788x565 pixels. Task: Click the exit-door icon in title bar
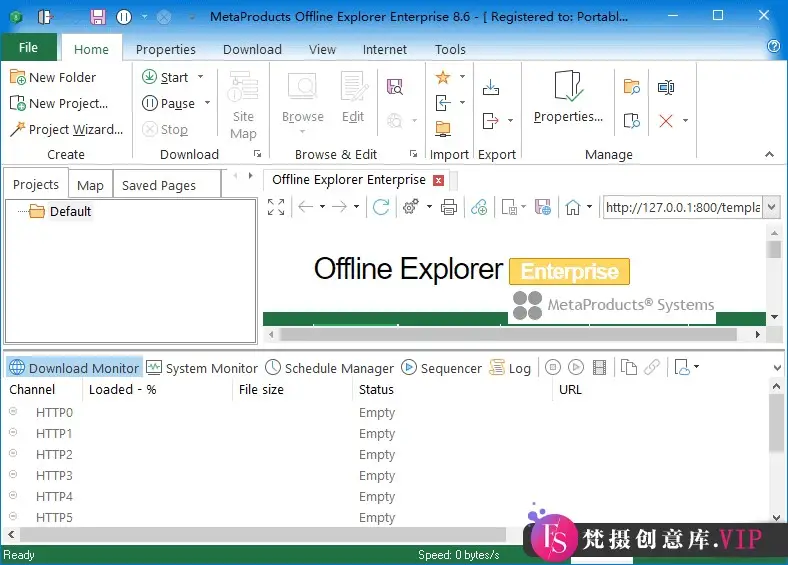[45, 17]
